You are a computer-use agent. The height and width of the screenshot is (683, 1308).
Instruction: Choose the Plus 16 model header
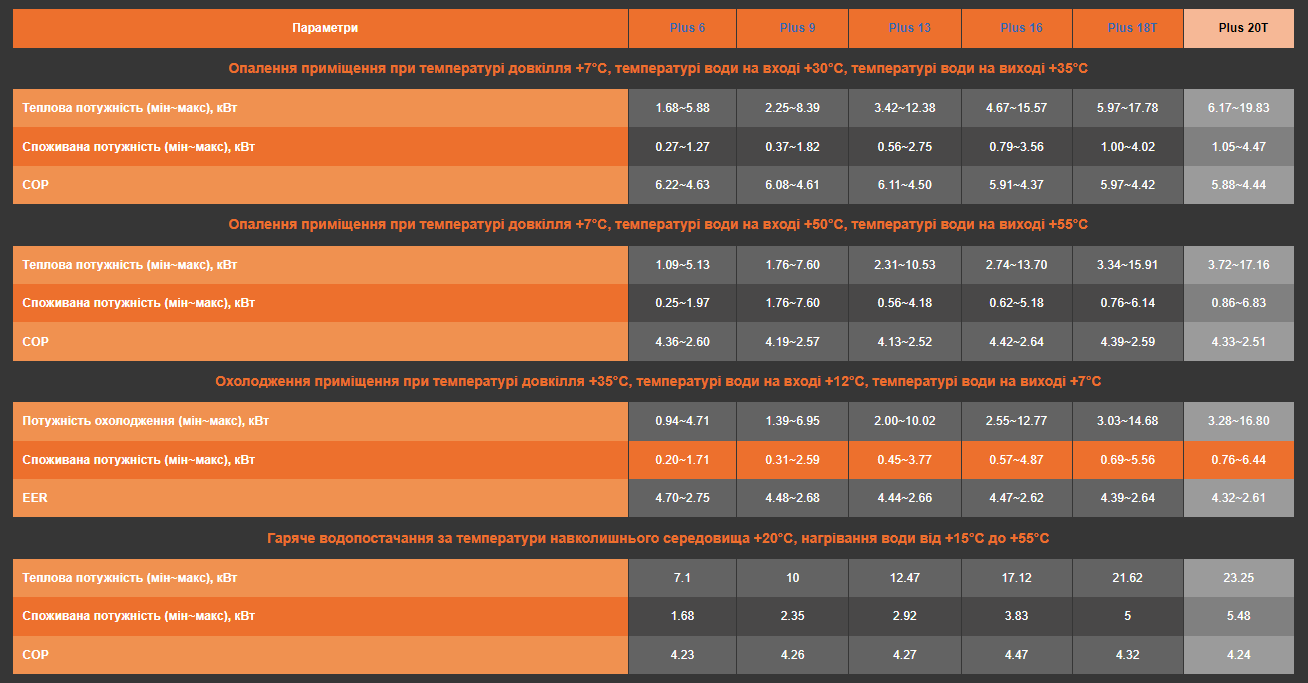[1021, 28]
